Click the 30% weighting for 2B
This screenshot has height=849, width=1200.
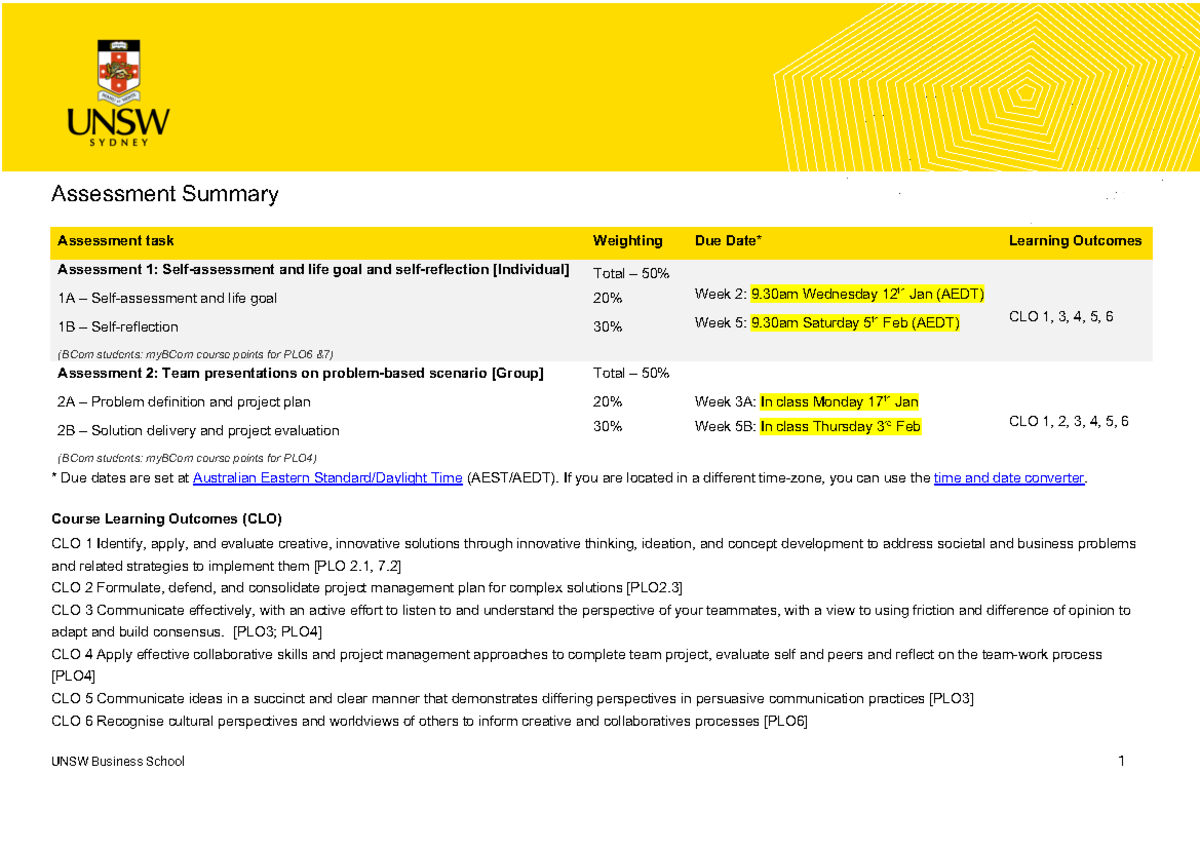607,426
